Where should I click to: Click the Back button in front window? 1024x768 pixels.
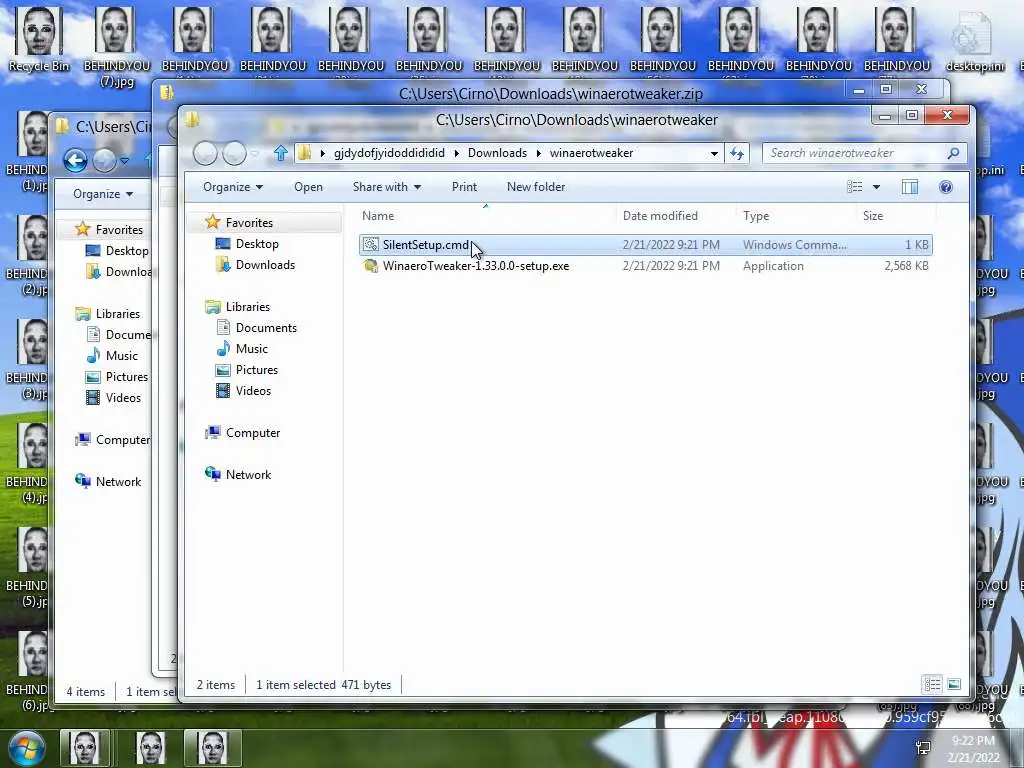click(205, 154)
